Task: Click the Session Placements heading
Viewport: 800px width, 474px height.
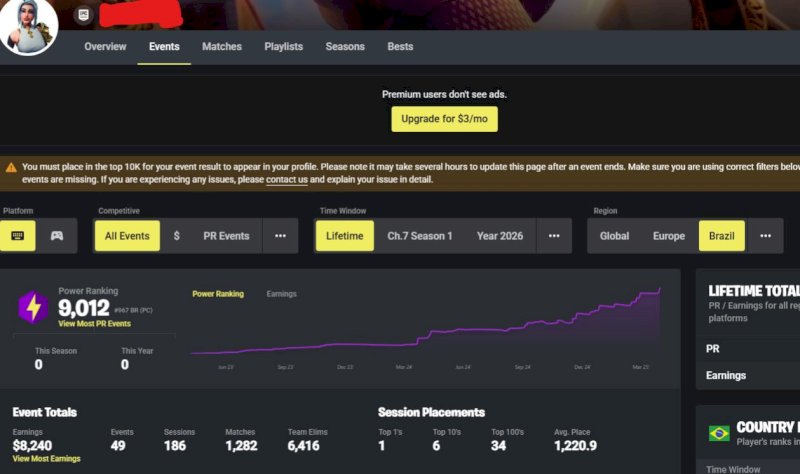Action: pos(431,412)
